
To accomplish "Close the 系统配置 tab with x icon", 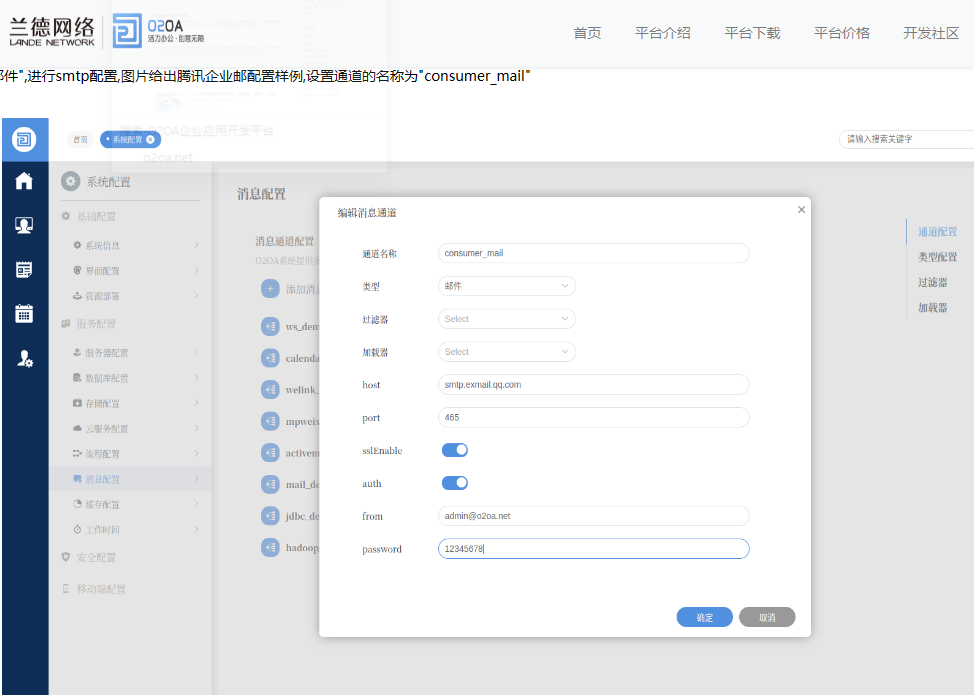I will pyautogui.click(x=150, y=140).
